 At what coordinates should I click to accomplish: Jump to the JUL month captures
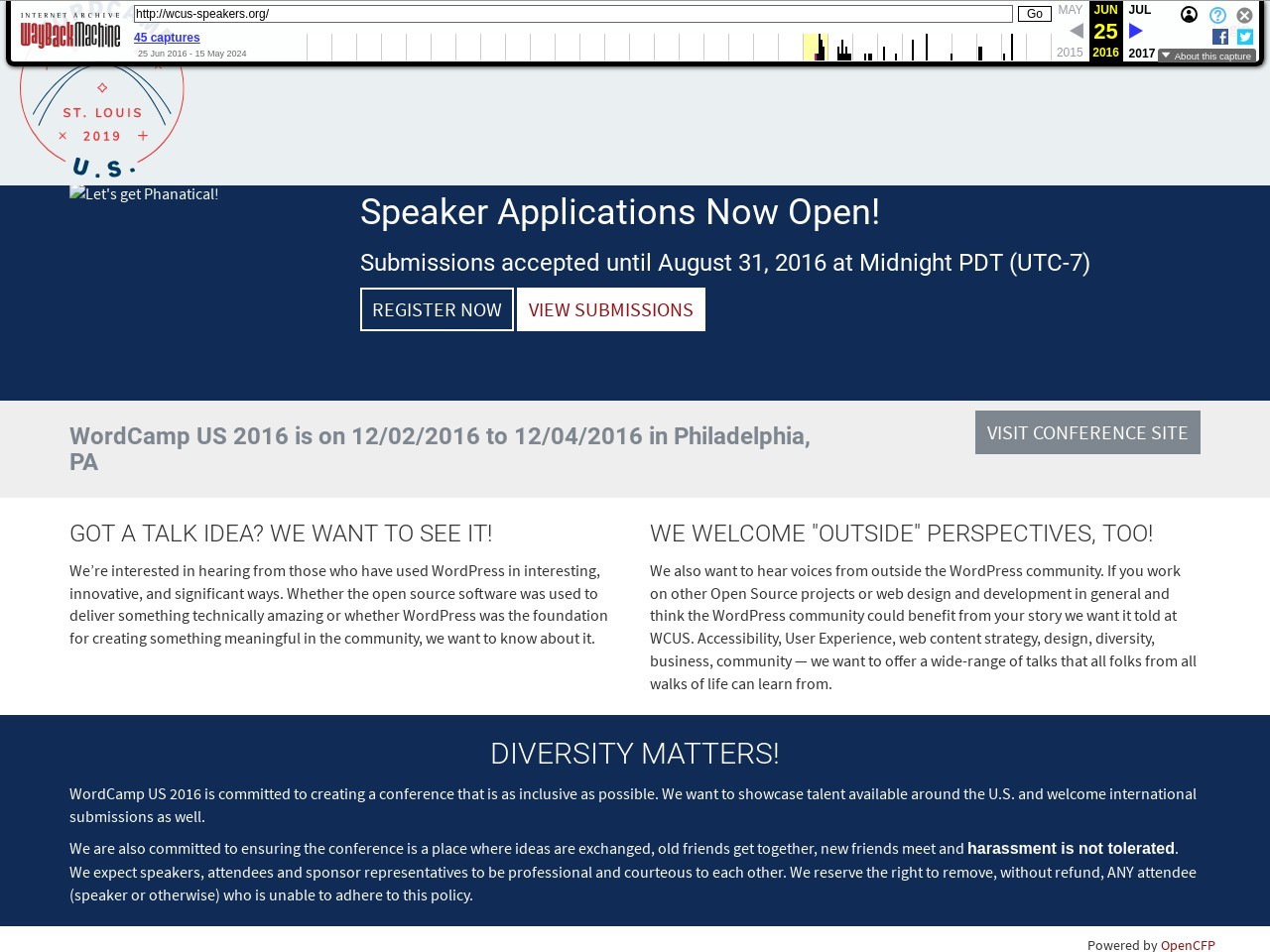(1140, 10)
